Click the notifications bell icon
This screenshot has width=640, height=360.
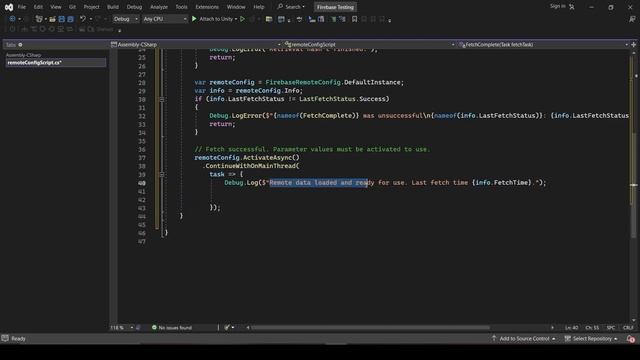pyautogui.click(x=631, y=339)
